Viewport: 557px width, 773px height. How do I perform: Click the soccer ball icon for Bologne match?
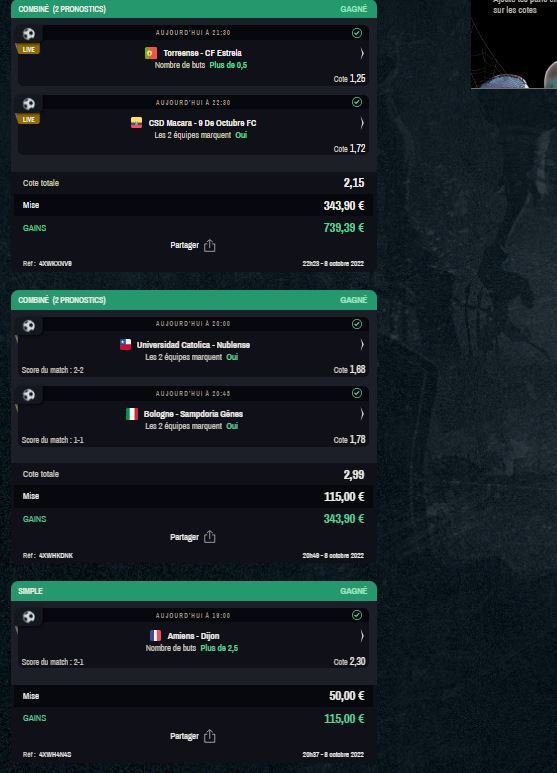coord(29,394)
